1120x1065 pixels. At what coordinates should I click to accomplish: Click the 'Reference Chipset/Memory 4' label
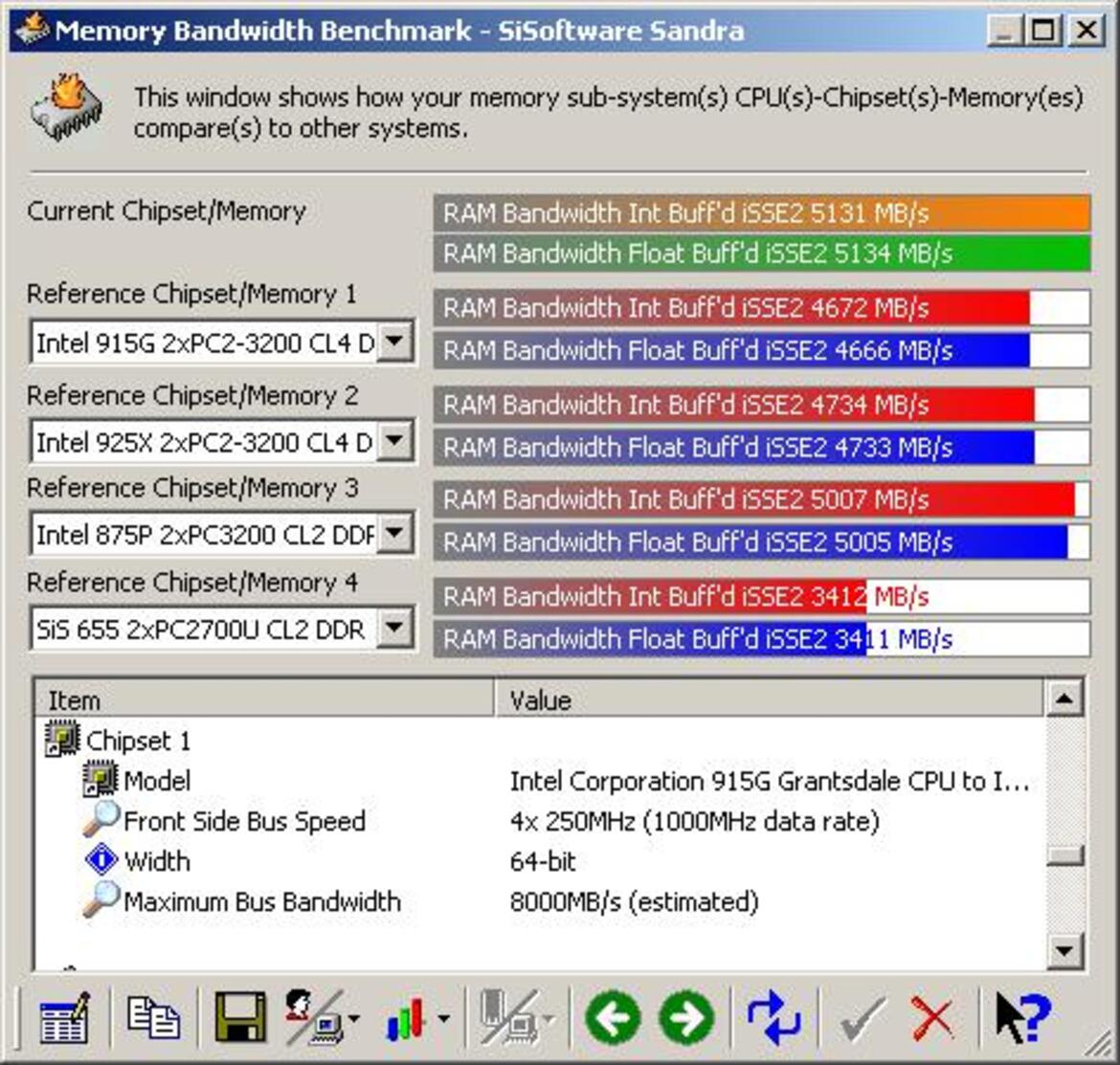tap(192, 583)
